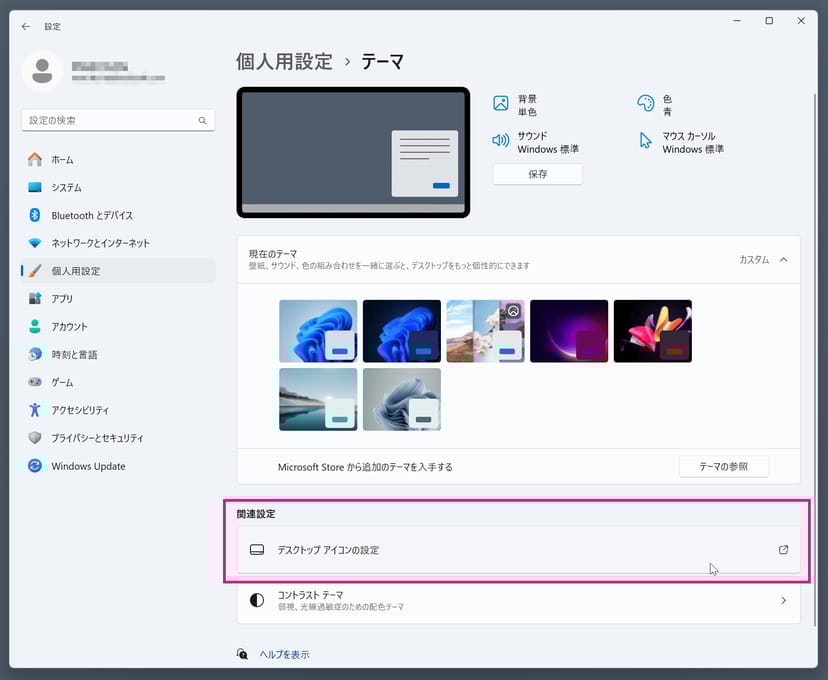This screenshot has height=680, width=828.
Task: Click the search magnifier icon
Action: pyautogui.click(x=201, y=121)
